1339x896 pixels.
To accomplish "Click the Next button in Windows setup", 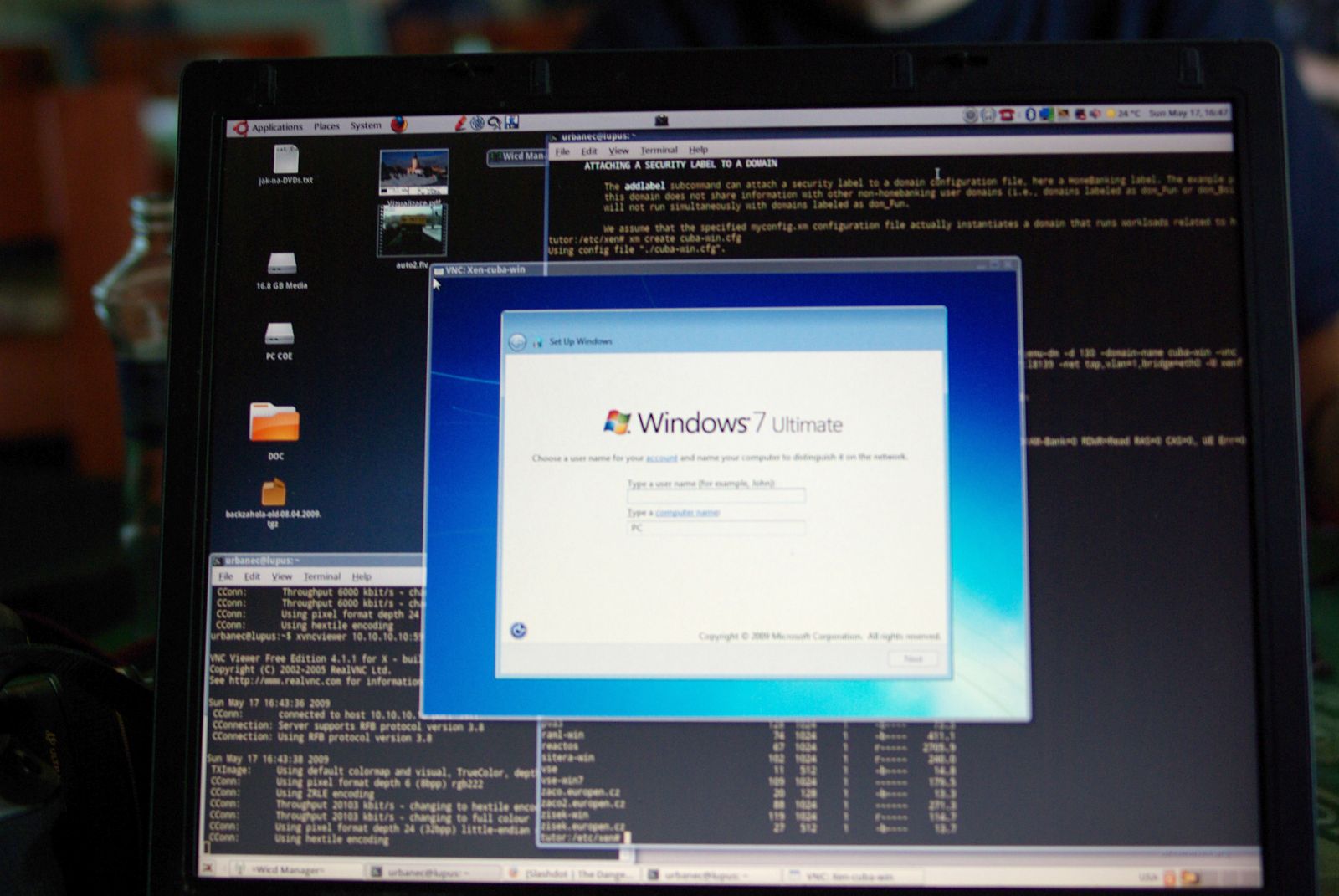I will coord(913,659).
